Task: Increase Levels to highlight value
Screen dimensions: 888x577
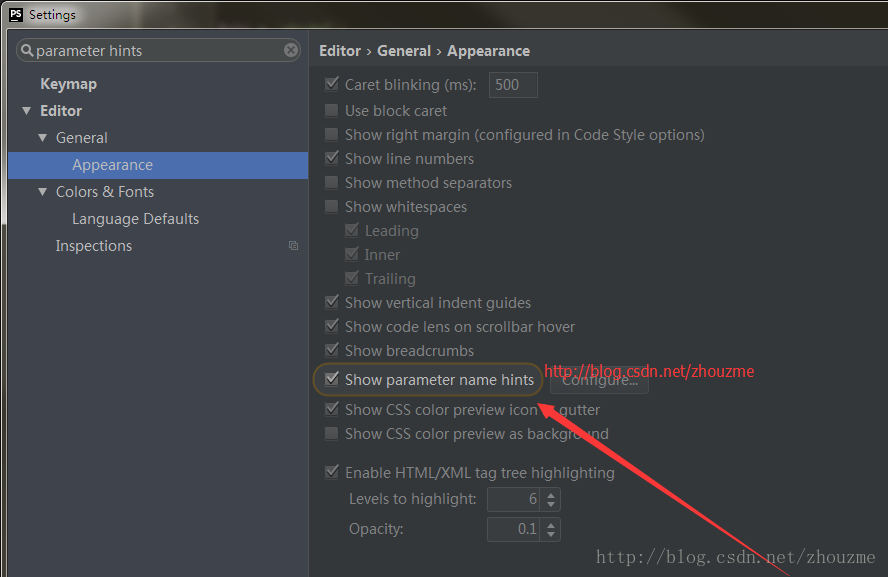Action: coord(550,494)
